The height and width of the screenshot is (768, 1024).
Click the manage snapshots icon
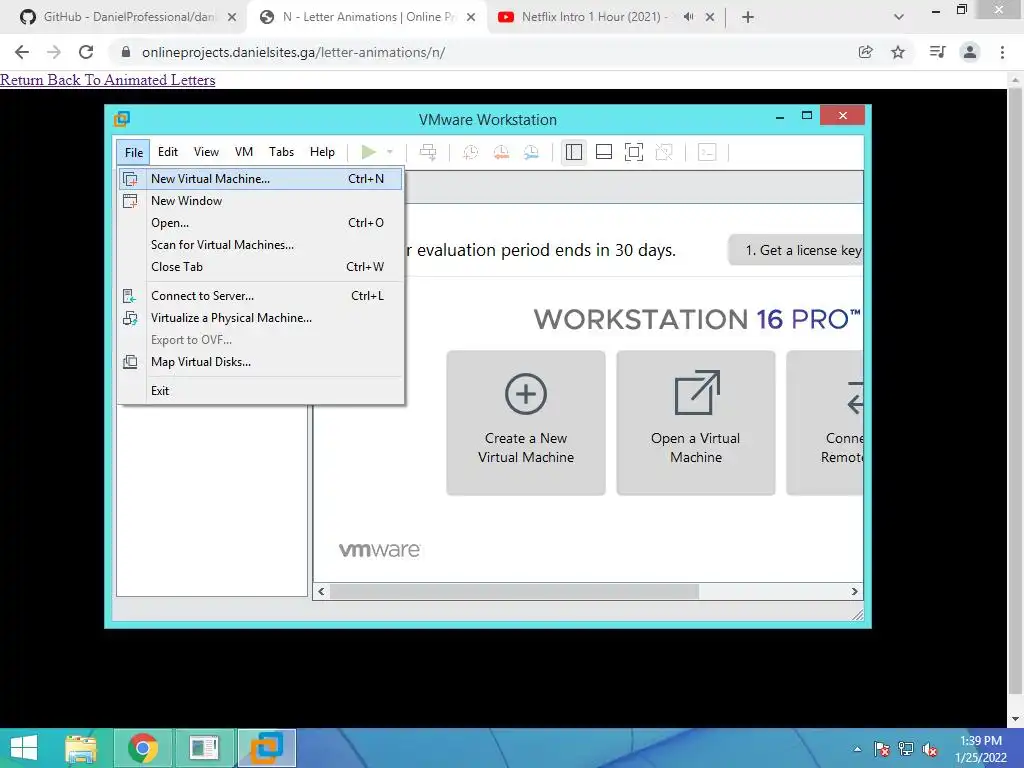pos(531,152)
